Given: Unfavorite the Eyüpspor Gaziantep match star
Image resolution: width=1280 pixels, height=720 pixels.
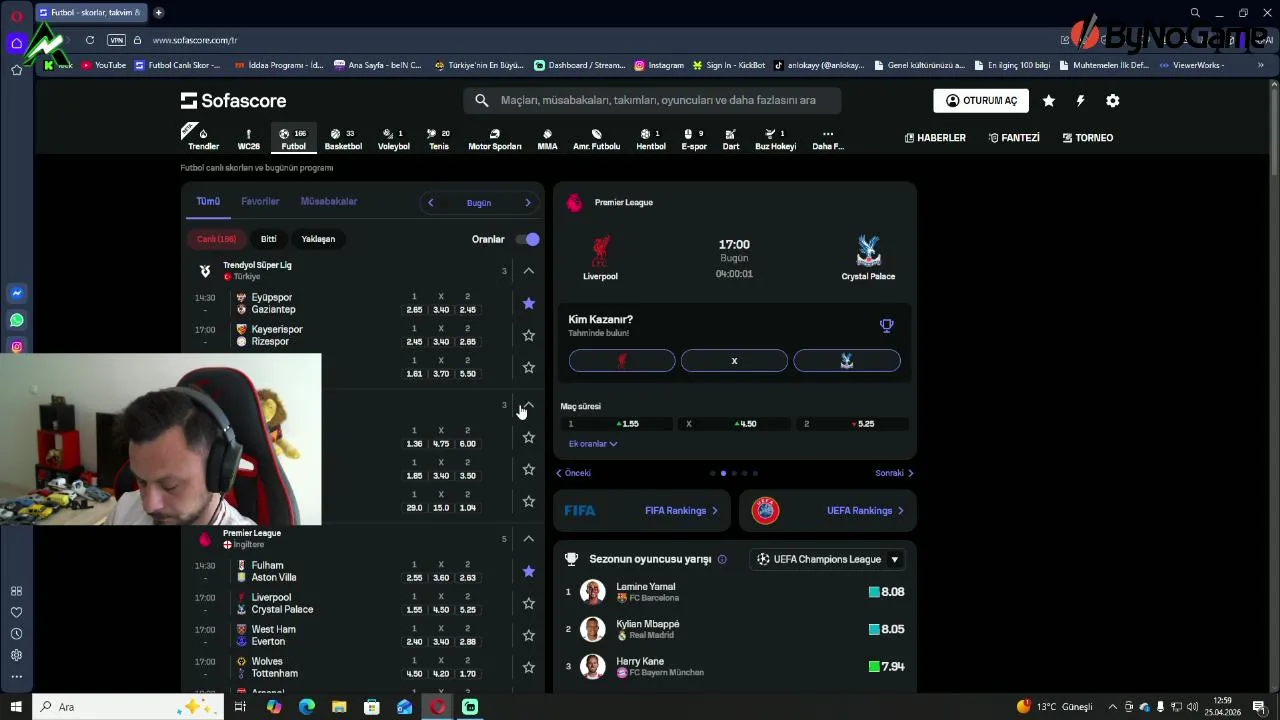Looking at the screenshot, I should coord(529,303).
